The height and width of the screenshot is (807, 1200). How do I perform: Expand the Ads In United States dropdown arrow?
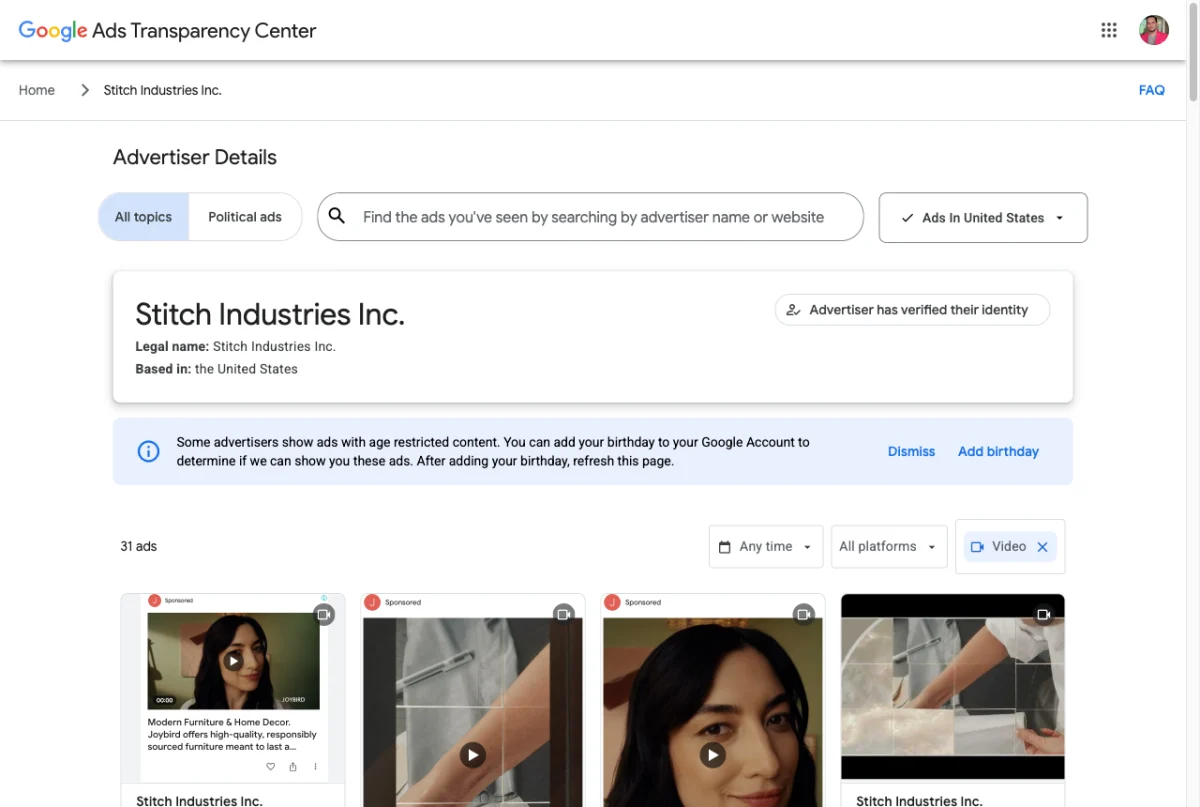[x=1059, y=218]
